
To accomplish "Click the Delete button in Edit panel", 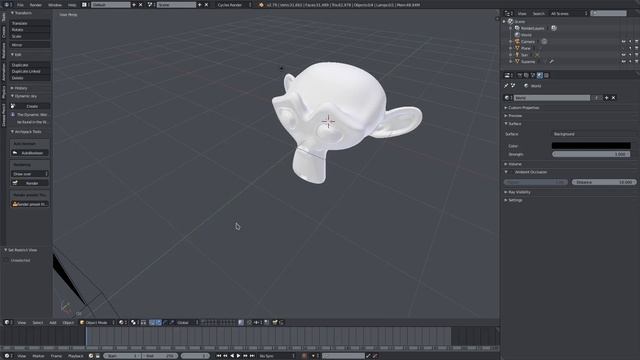I will click(29, 78).
